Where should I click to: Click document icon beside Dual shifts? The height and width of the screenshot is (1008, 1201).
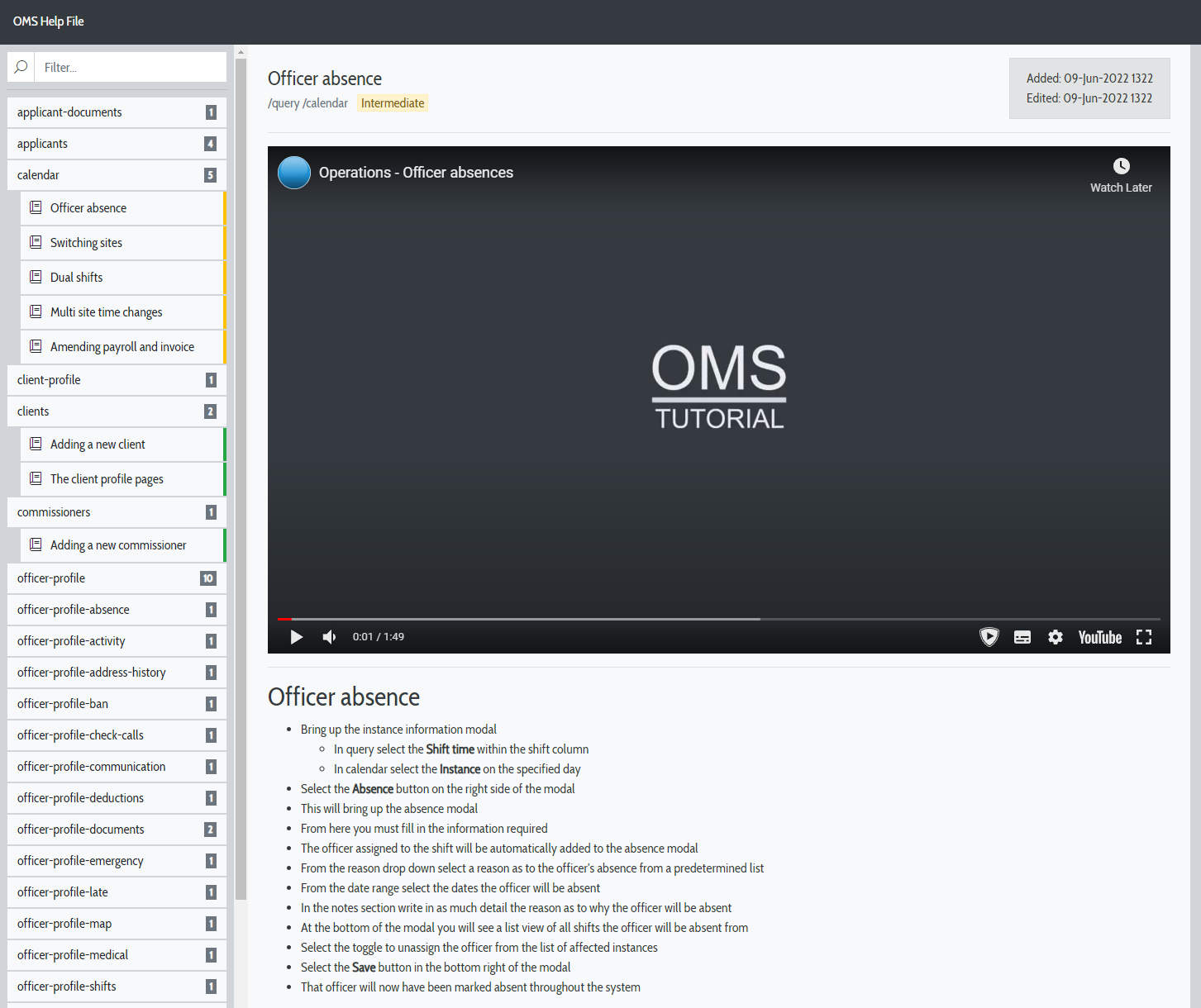click(x=36, y=277)
